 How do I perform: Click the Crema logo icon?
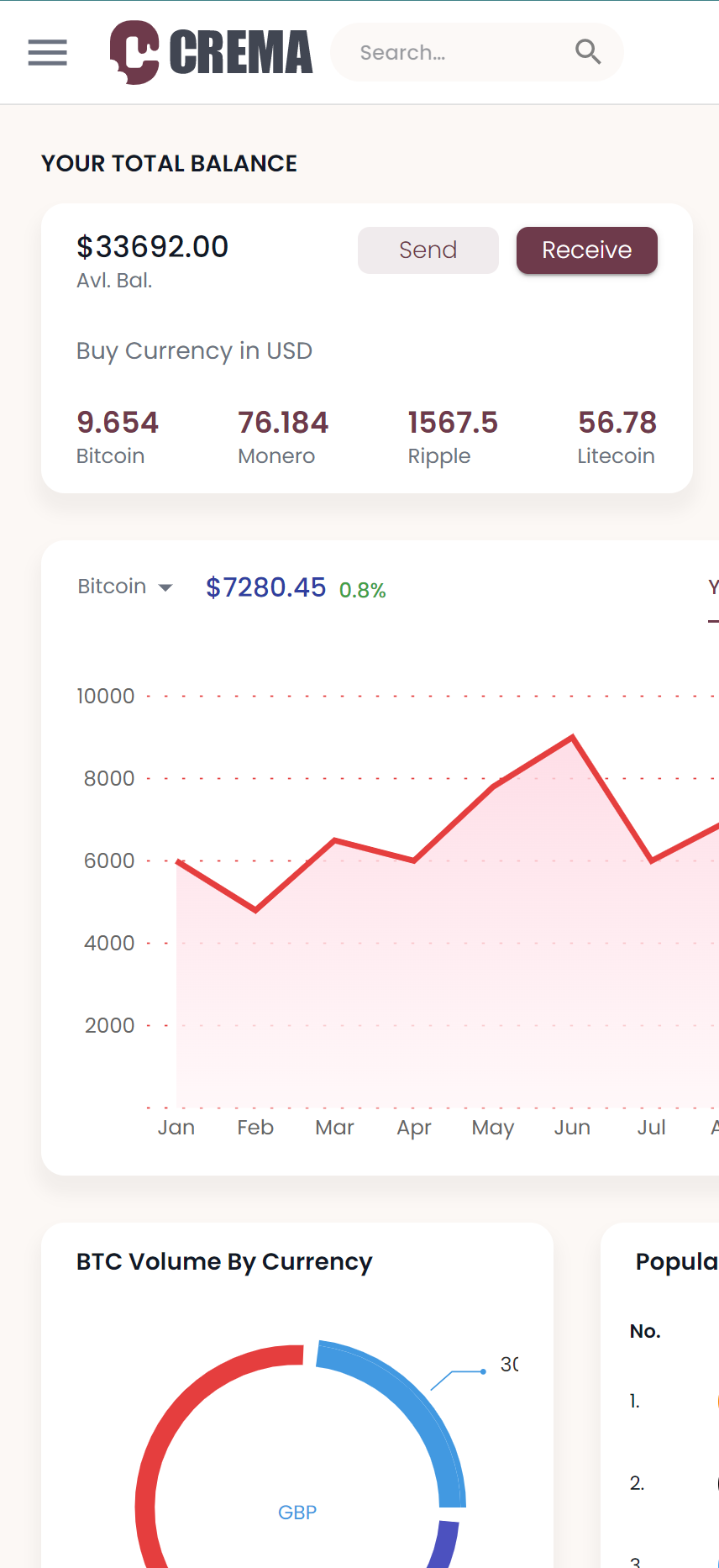pyautogui.click(x=134, y=52)
